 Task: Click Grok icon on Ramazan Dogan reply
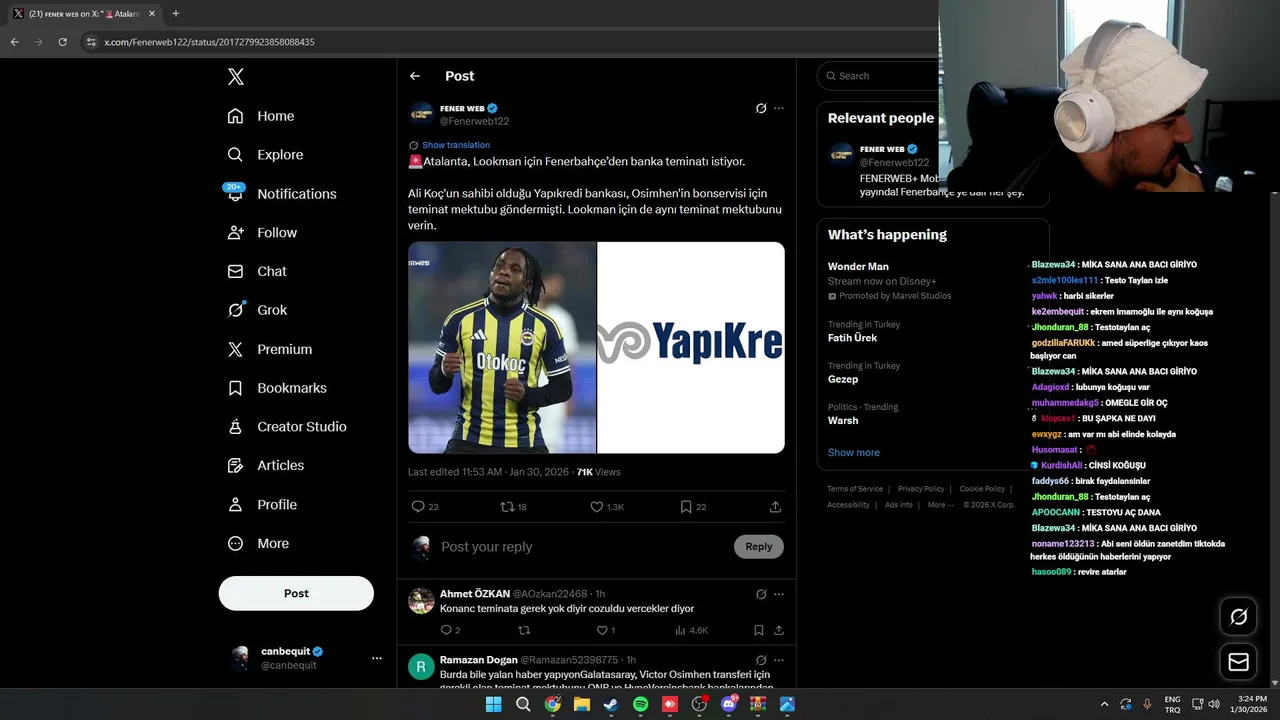761,660
